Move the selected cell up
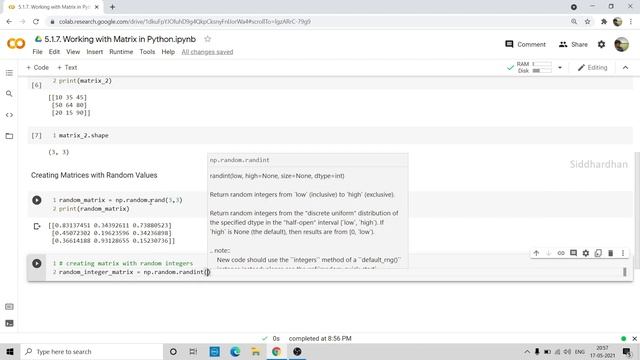 point(536,253)
